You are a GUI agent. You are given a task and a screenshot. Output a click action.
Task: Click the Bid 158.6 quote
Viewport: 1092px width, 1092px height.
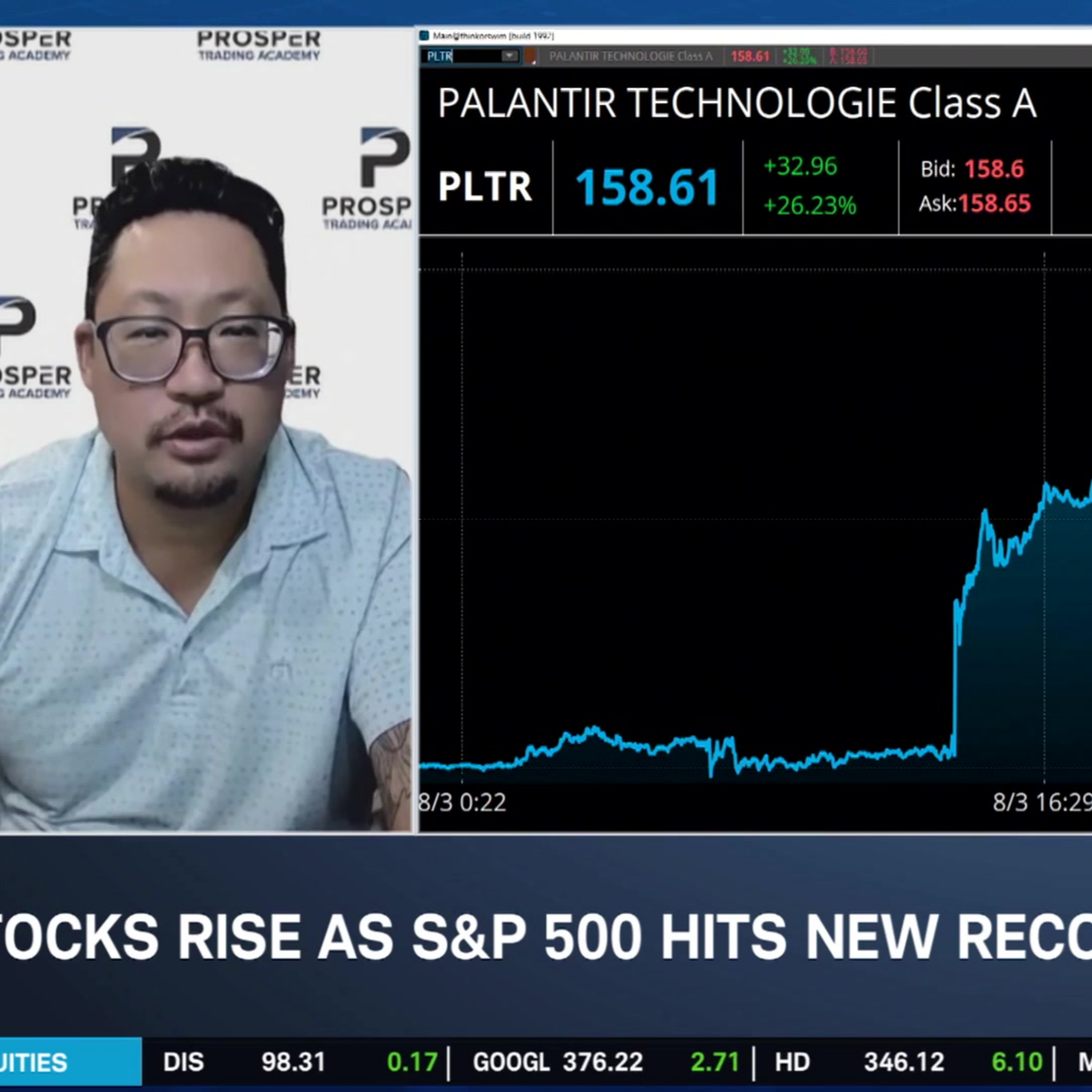[972, 169]
